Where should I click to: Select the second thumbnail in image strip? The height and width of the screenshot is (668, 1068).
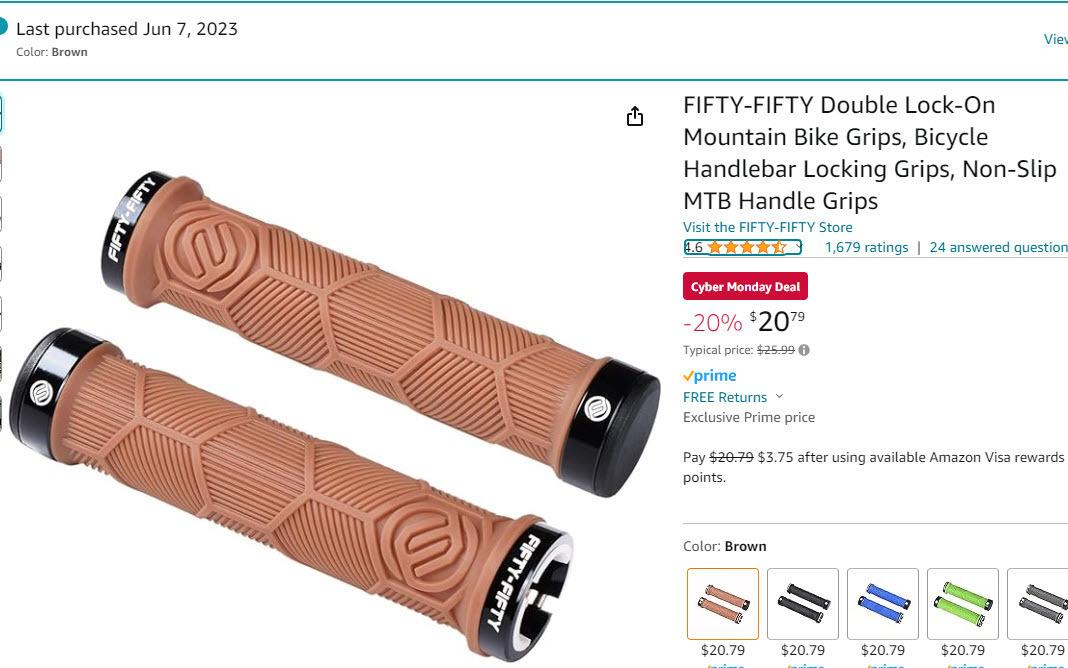(1, 163)
